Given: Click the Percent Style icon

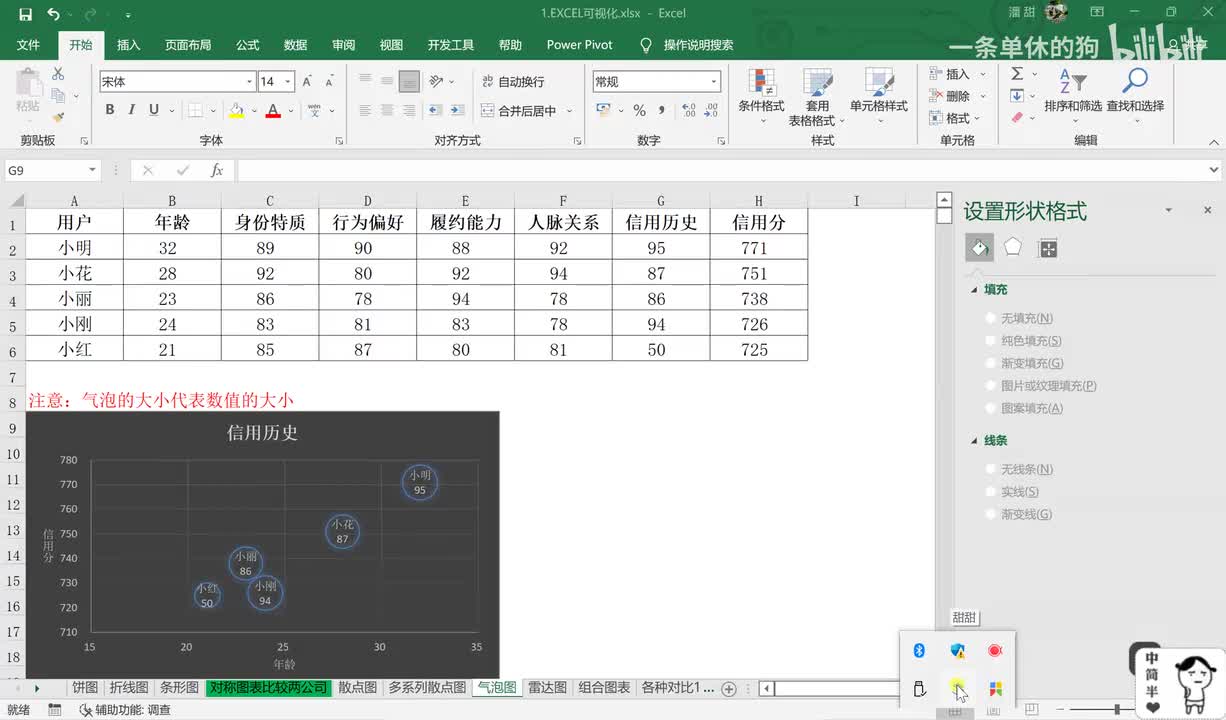Looking at the screenshot, I should (x=639, y=111).
